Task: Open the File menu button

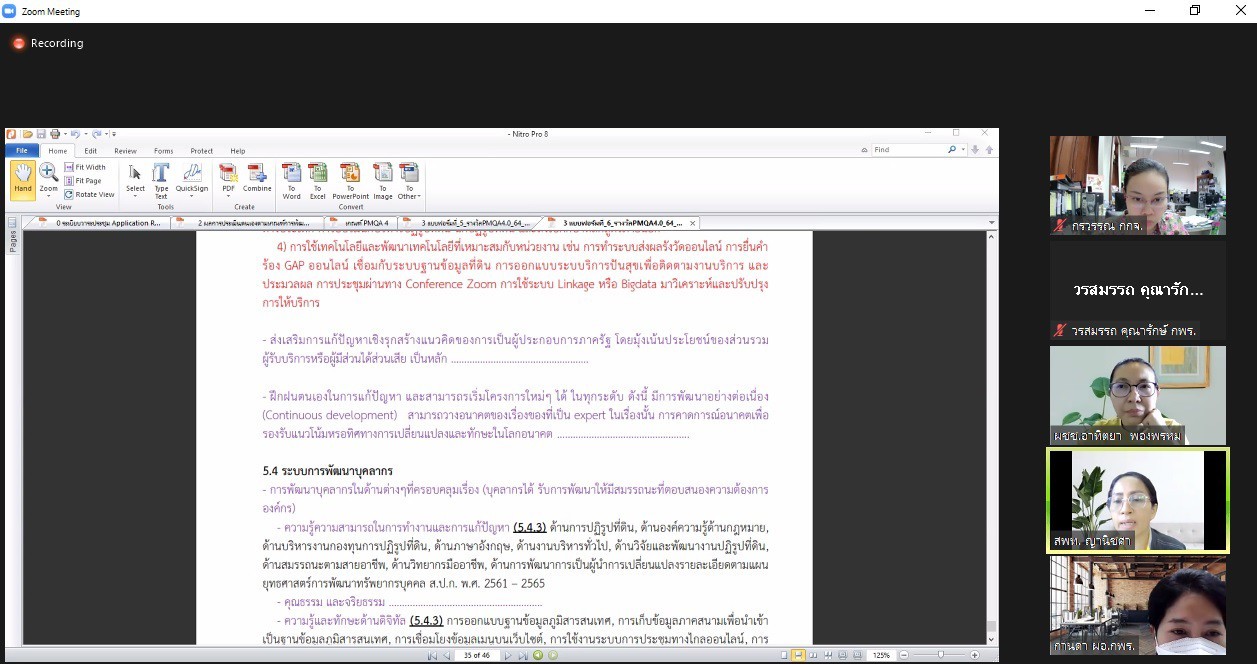Action: click(x=21, y=151)
